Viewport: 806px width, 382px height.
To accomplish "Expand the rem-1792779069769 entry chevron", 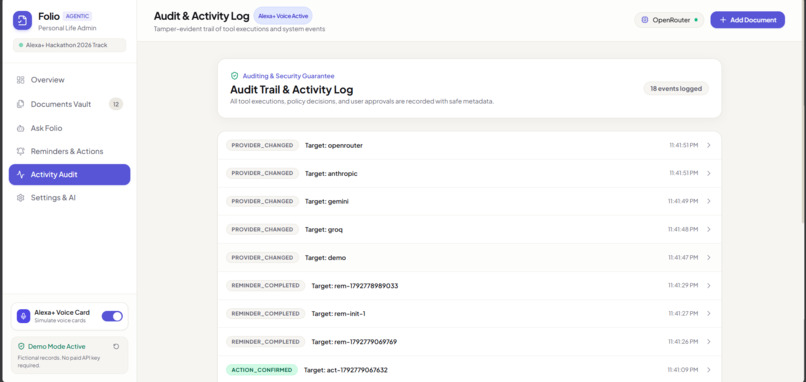I will (708, 342).
